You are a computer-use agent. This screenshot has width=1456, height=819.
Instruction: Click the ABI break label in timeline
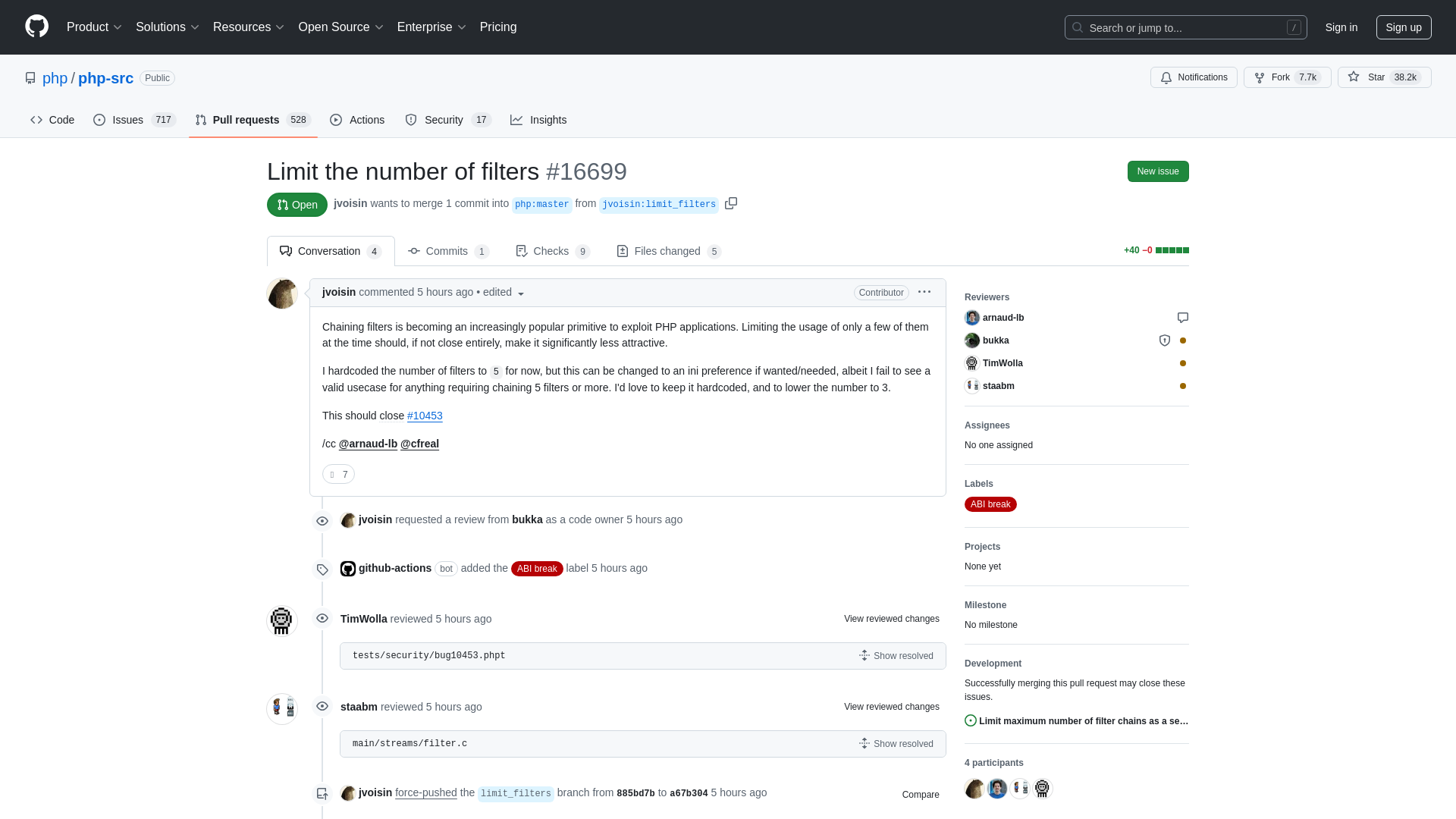pos(537,569)
